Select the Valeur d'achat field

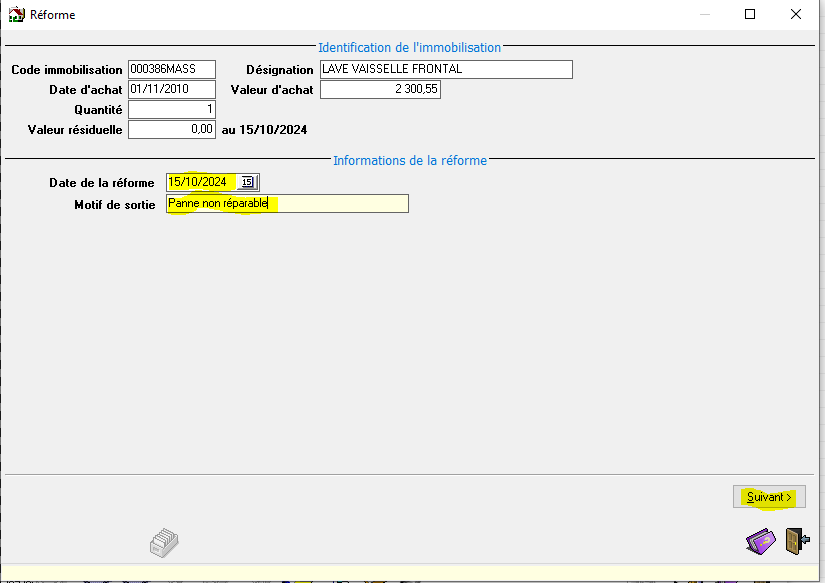point(379,90)
